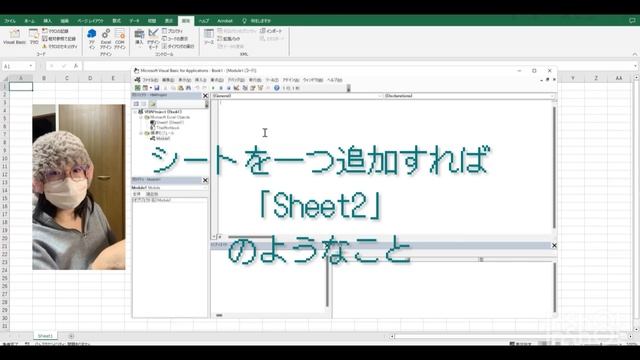Viewport: 640px width, 360px height.
Task: Open XML ソース pane icon
Action: point(209,37)
